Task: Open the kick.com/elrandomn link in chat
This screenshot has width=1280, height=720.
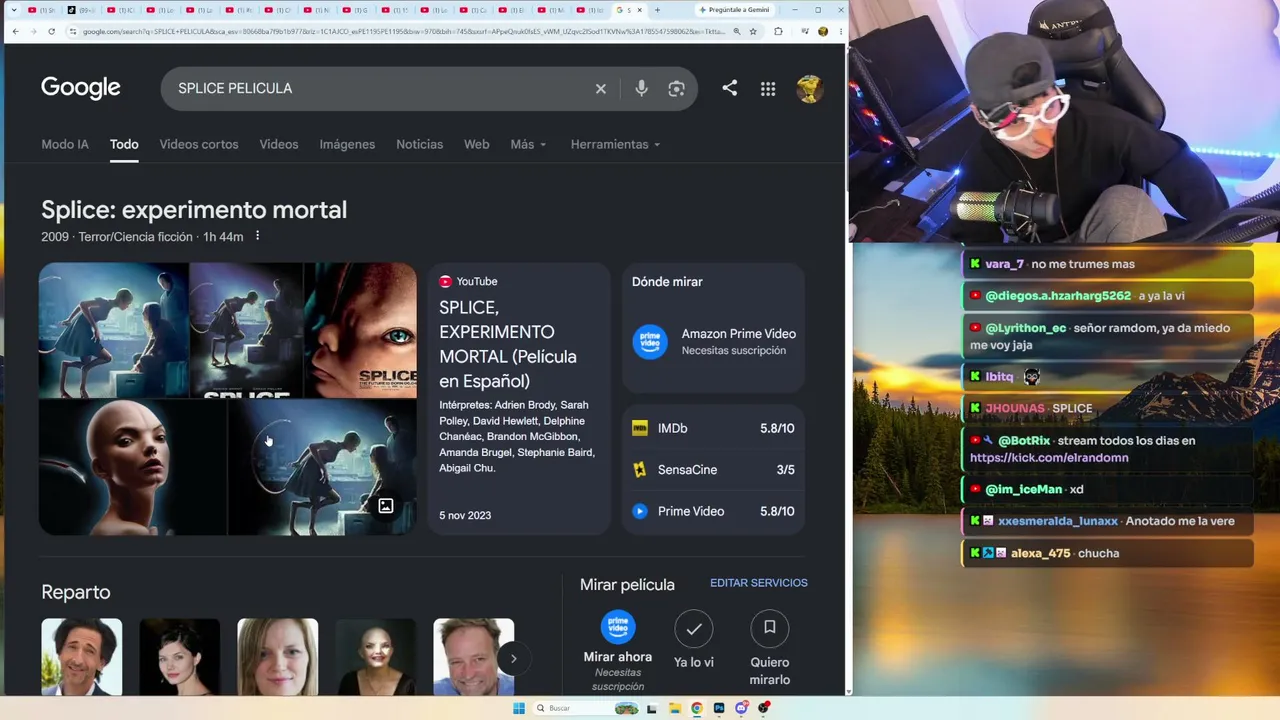Action: click(x=1049, y=458)
